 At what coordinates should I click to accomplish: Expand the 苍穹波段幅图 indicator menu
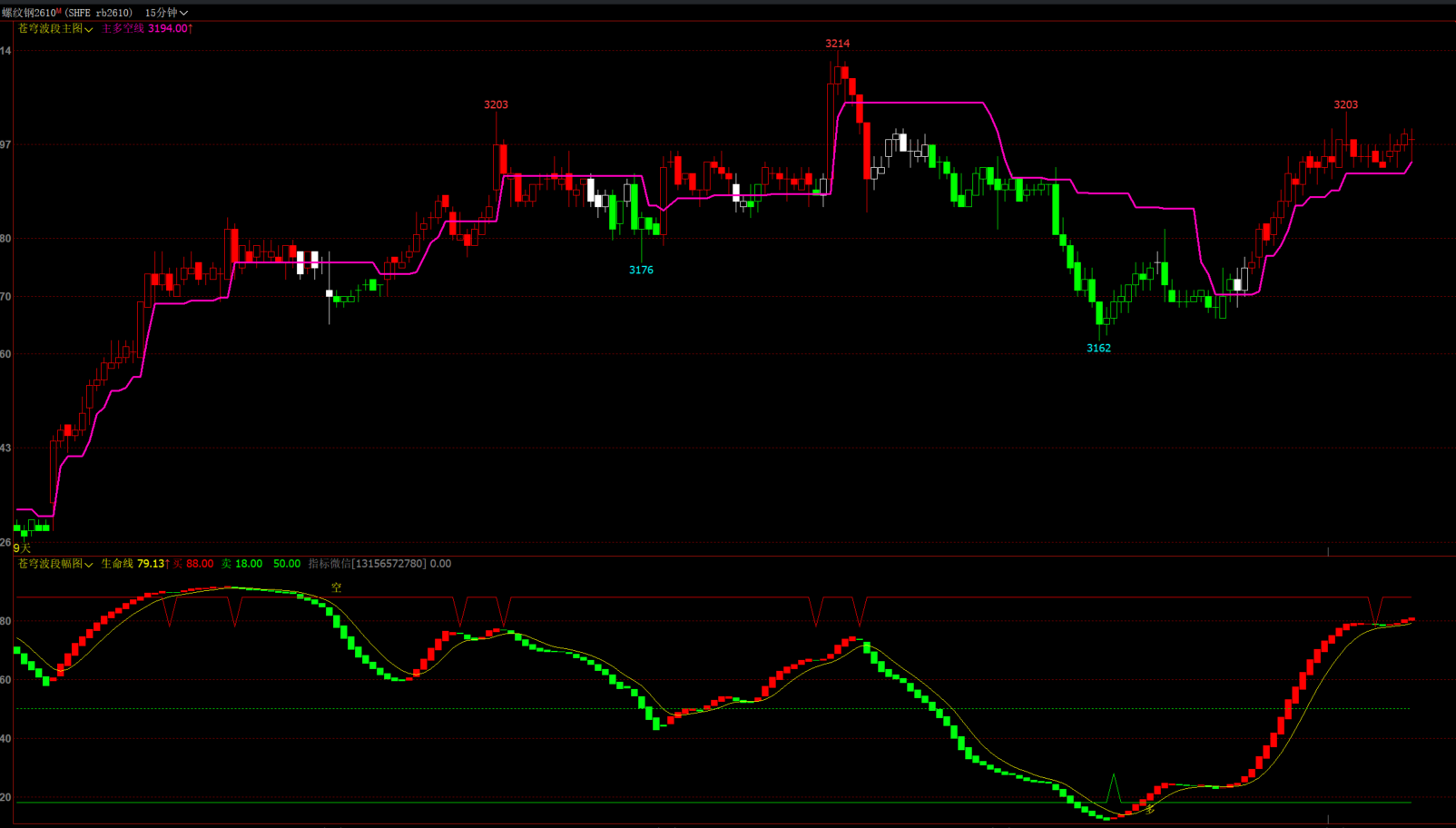[55, 564]
